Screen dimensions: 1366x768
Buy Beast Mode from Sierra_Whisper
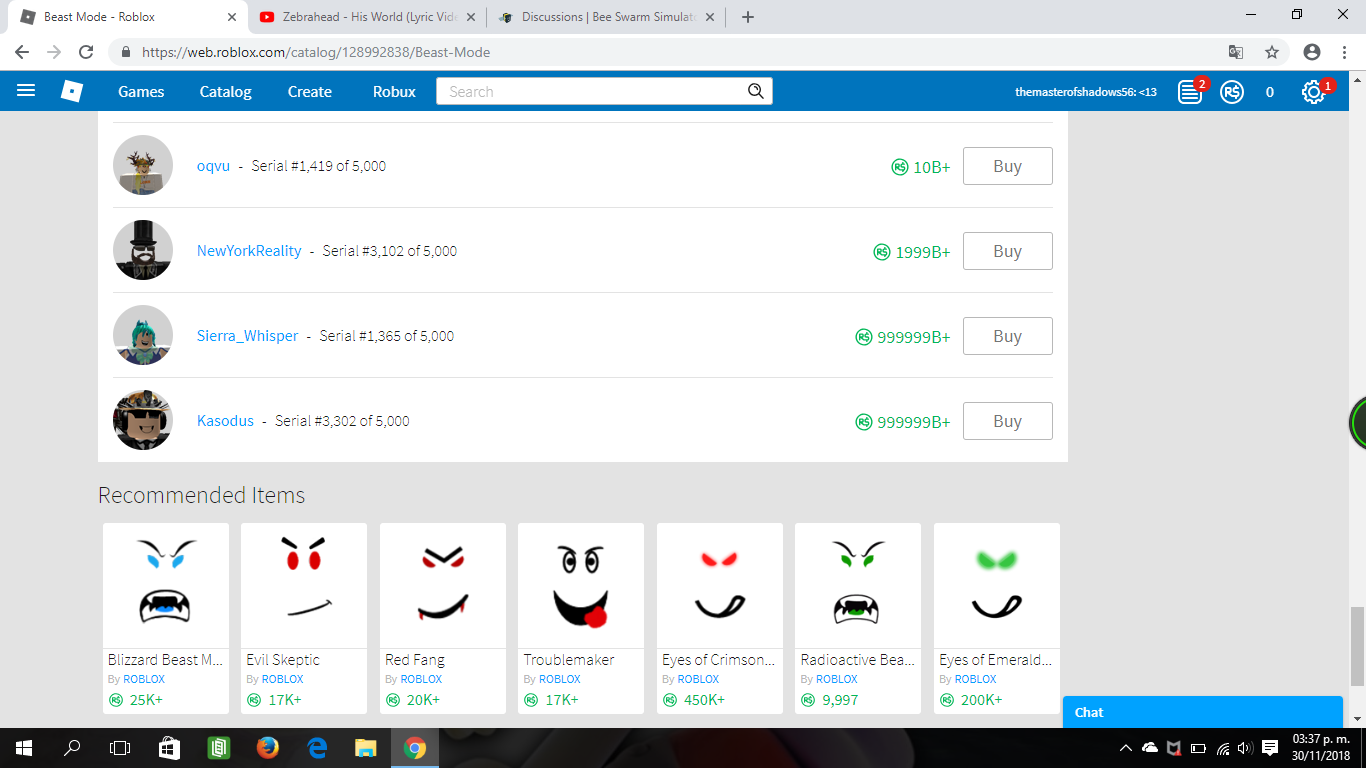coord(1007,336)
